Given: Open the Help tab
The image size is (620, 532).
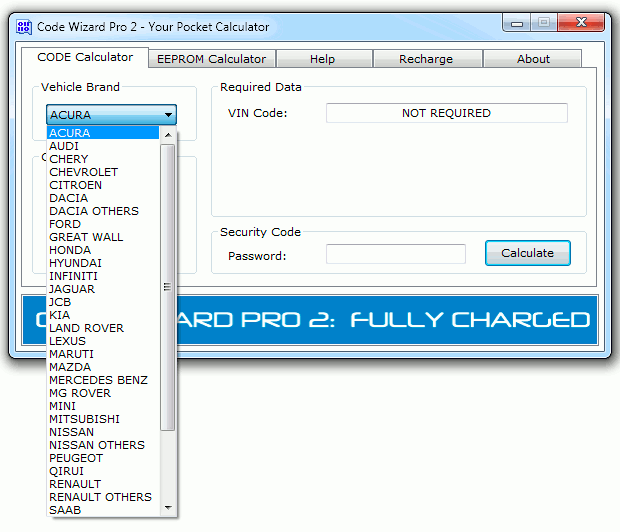Looking at the screenshot, I should pos(323,59).
